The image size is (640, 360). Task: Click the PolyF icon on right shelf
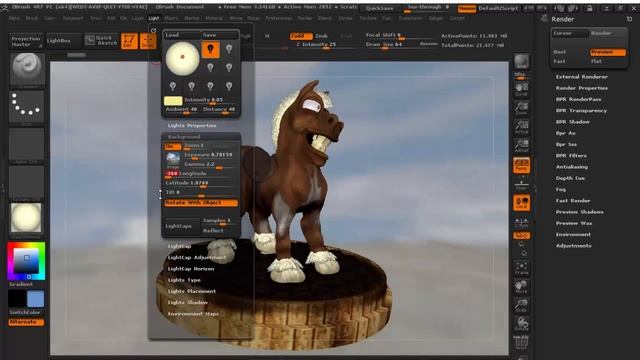(521, 342)
